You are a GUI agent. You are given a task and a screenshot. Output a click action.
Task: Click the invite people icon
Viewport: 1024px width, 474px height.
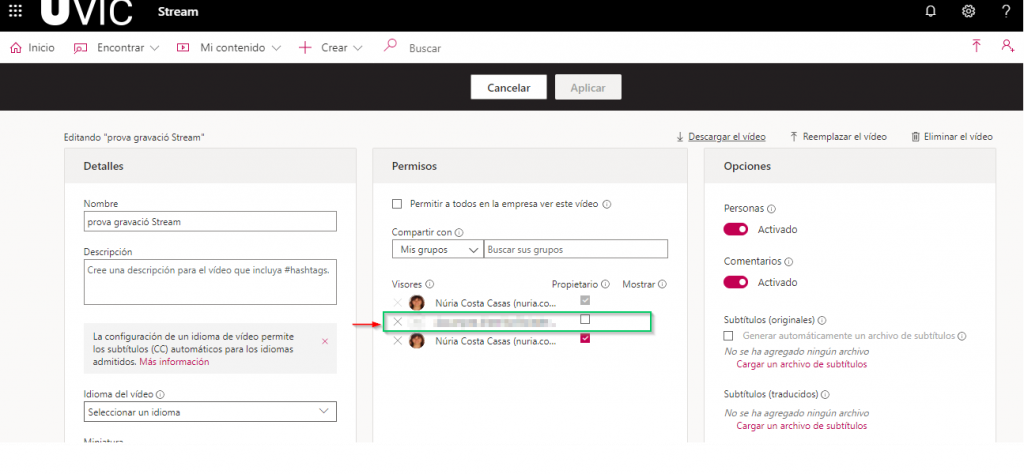pos(1007,47)
